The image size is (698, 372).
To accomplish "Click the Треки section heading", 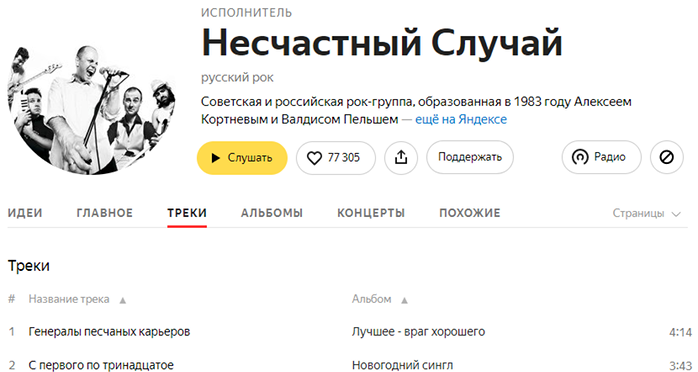I will coord(28,266).
